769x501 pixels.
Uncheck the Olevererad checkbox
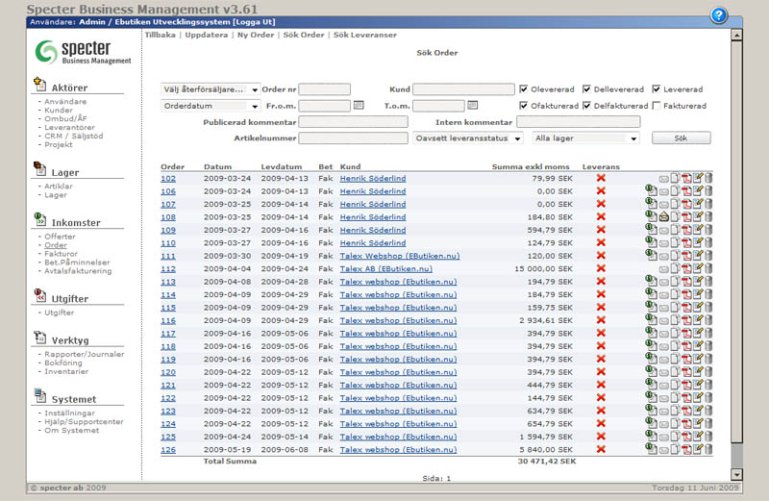(524, 89)
